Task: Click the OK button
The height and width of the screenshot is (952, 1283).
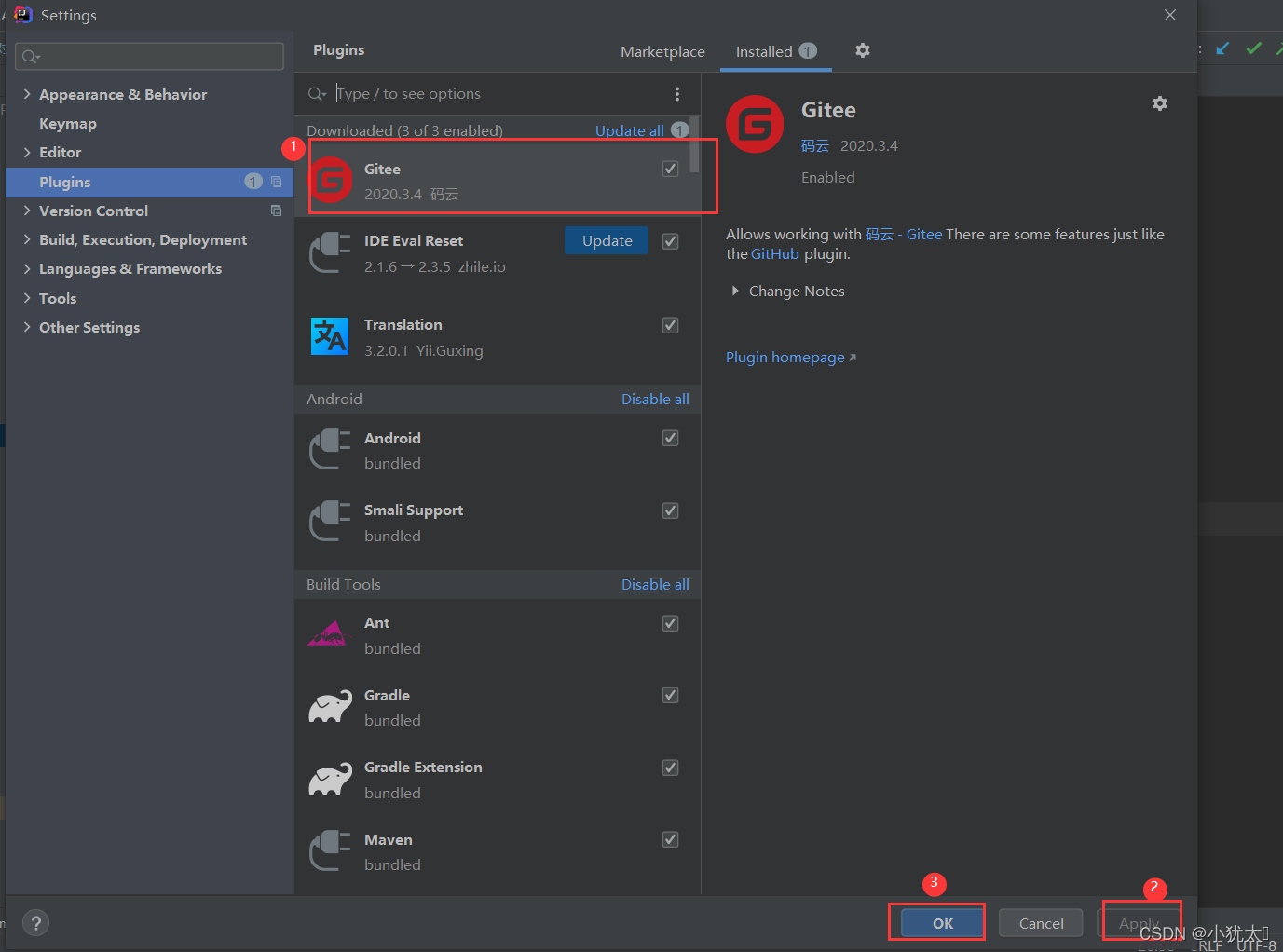Action: click(943, 923)
